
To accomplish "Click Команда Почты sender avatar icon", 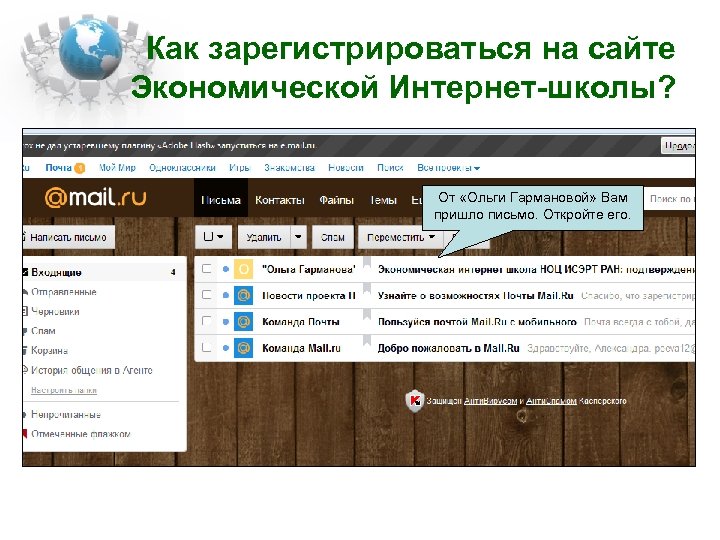I will (x=243, y=322).
